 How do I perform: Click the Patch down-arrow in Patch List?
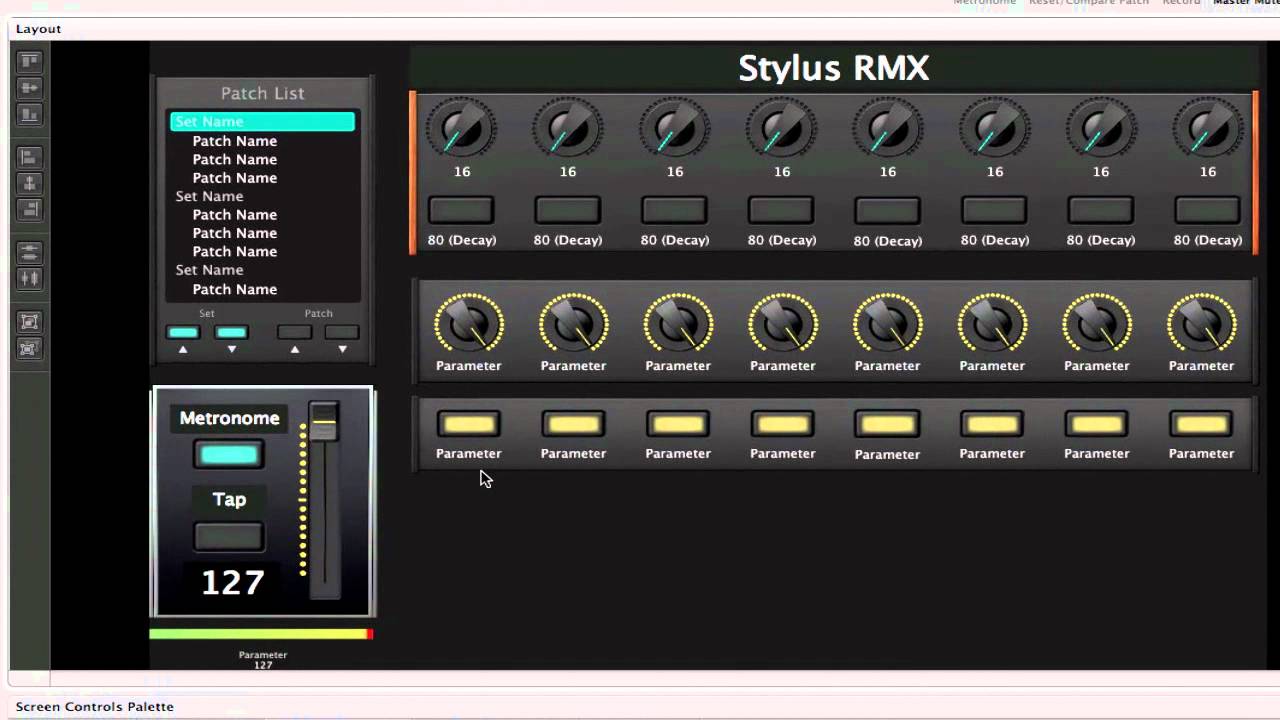tap(342, 350)
